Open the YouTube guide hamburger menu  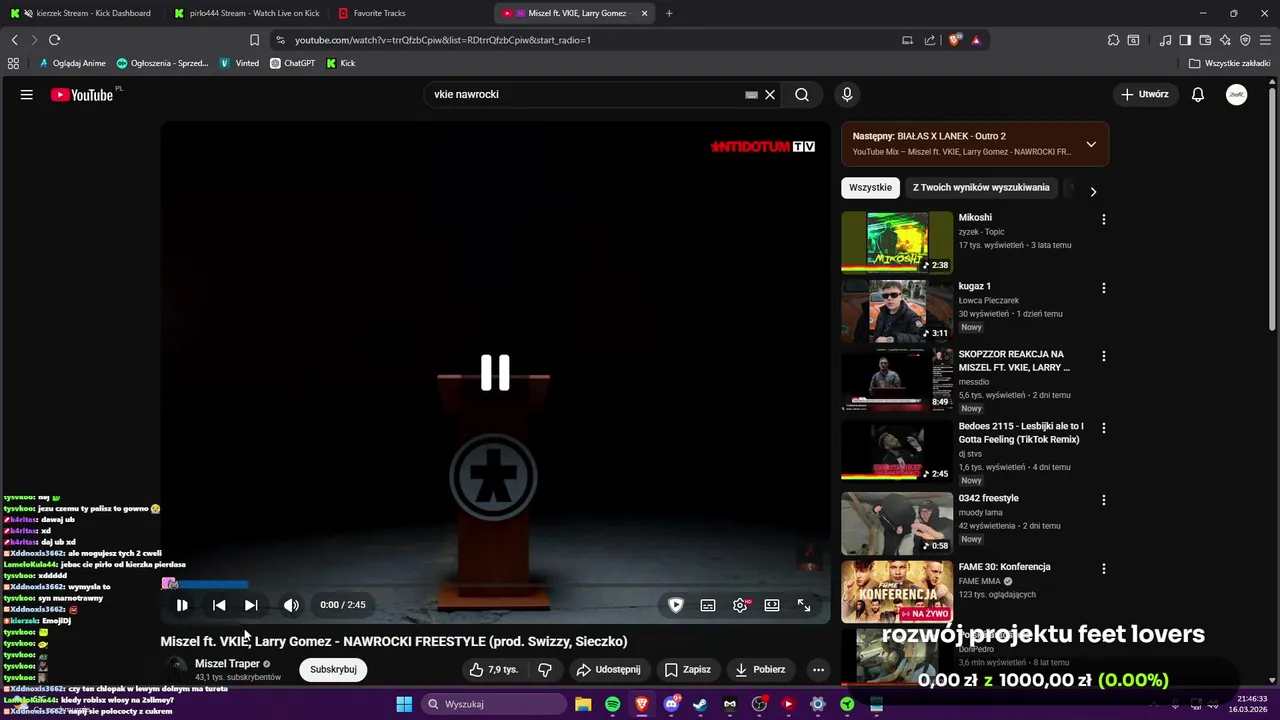point(27,94)
